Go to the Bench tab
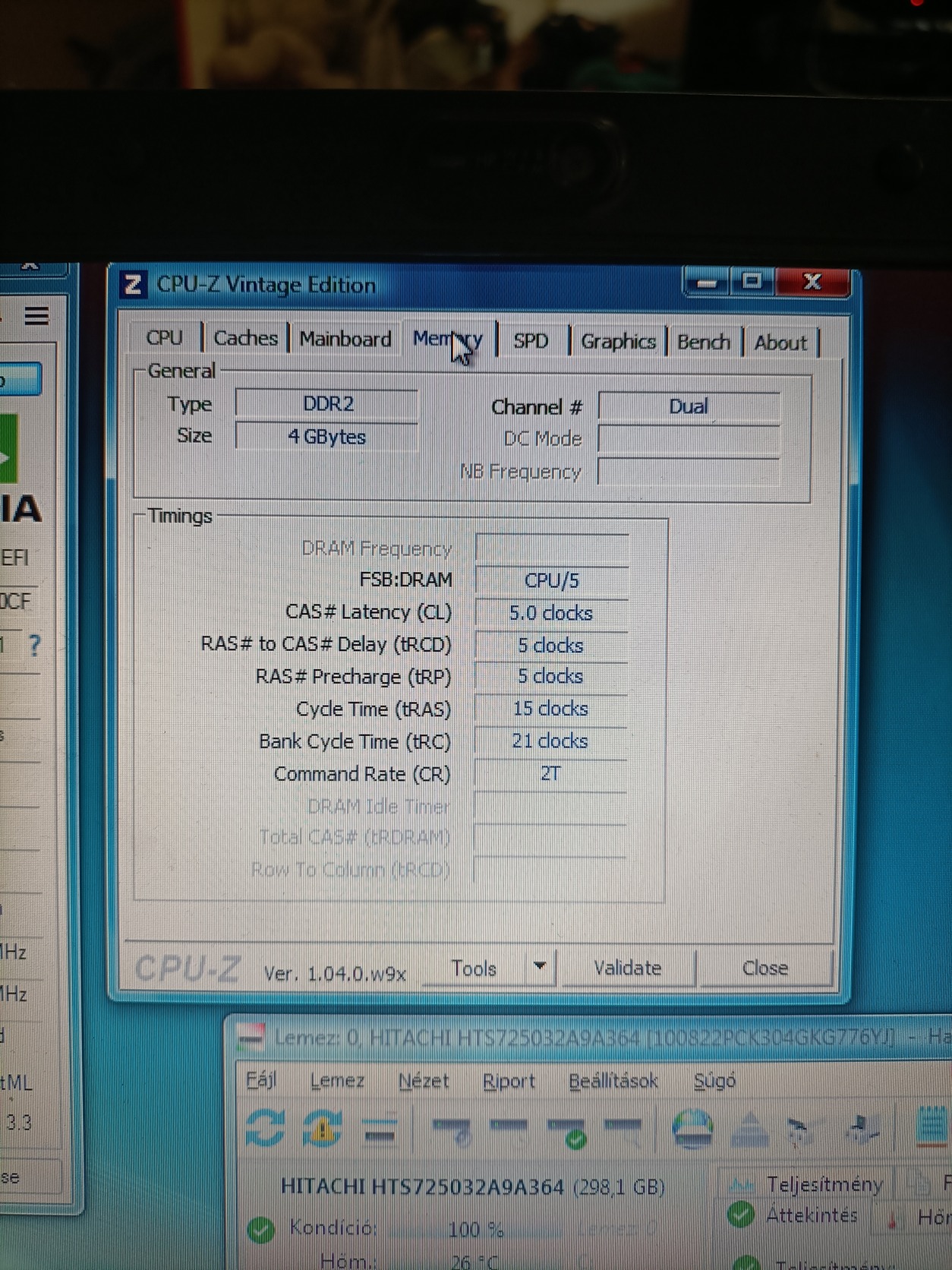Screen dimensions: 952x1270 703,343
